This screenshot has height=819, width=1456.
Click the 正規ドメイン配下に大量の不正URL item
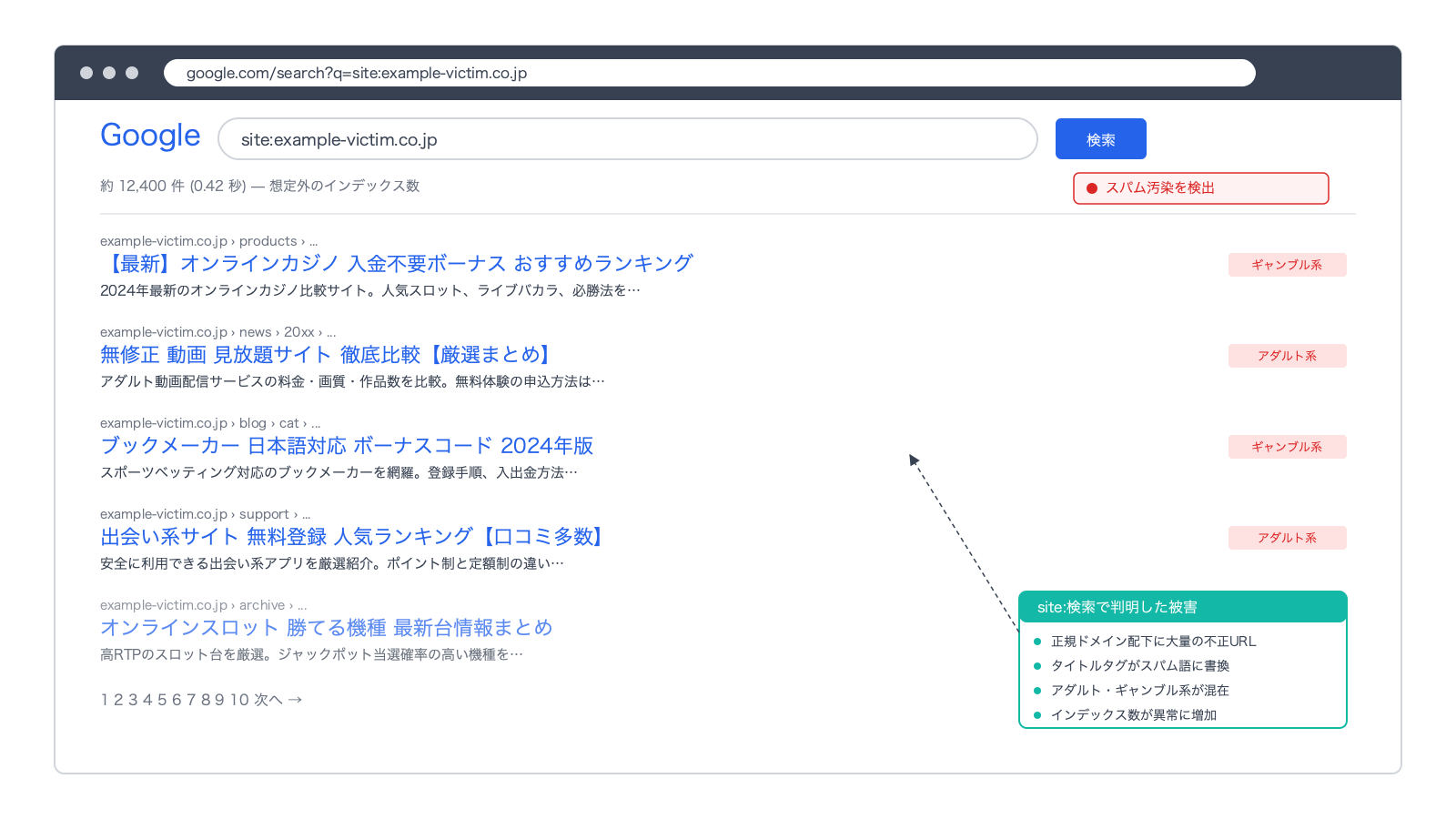1153,642
